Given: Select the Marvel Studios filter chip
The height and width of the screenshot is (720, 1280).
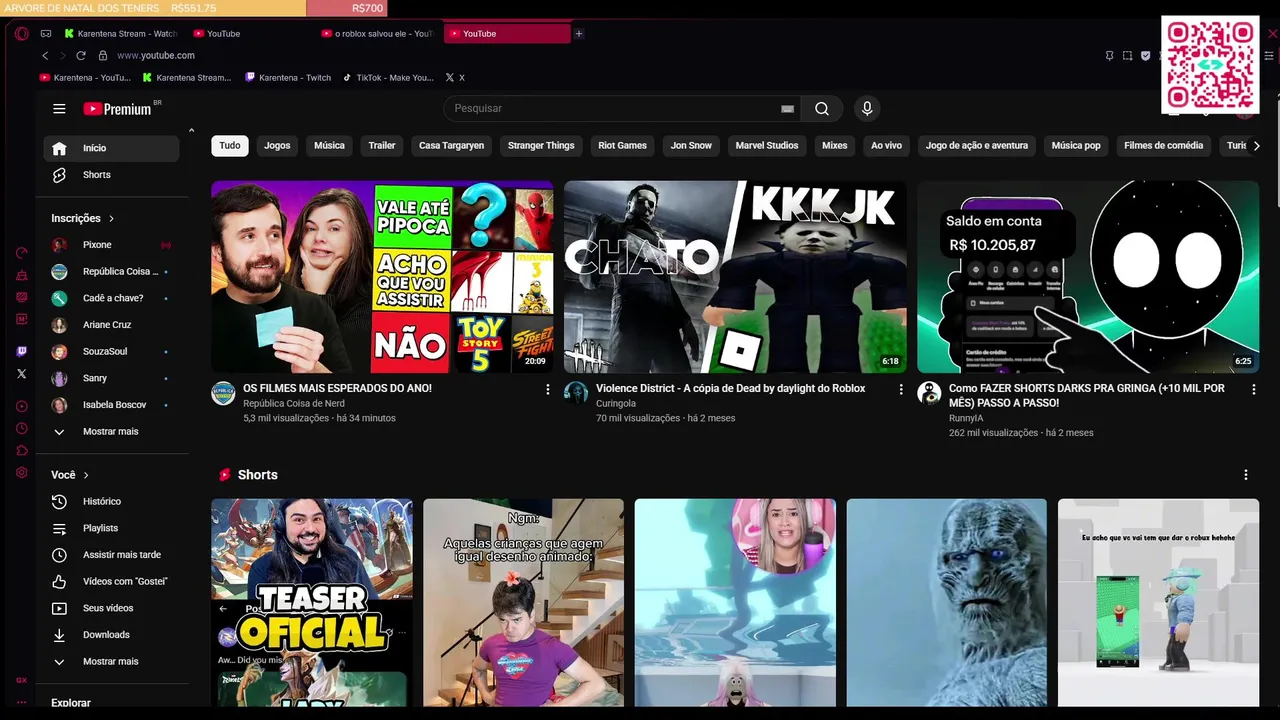Looking at the screenshot, I should click(x=767, y=146).
